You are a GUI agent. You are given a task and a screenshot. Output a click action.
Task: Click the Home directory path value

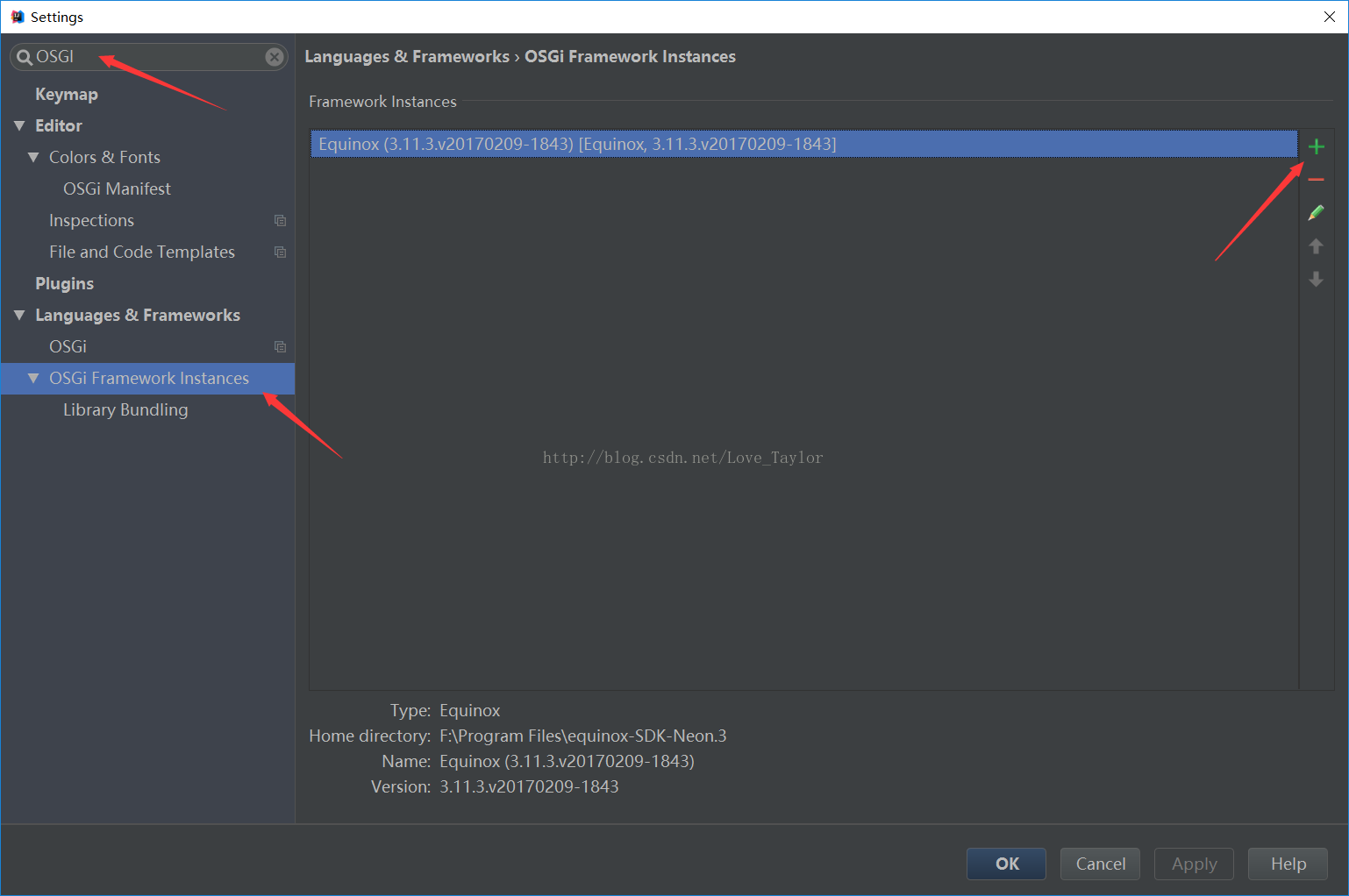583,736
